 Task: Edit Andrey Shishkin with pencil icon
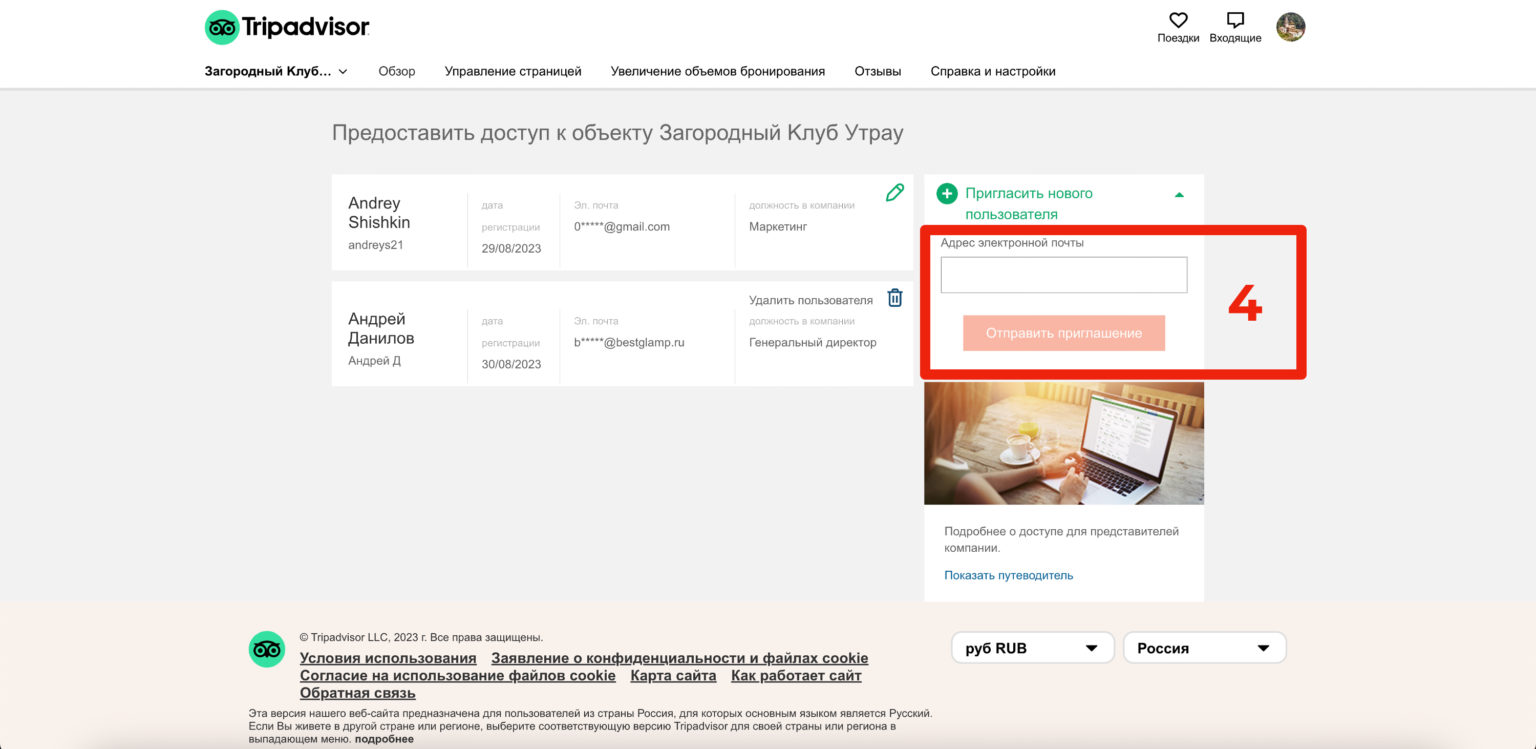pos(895,192)
